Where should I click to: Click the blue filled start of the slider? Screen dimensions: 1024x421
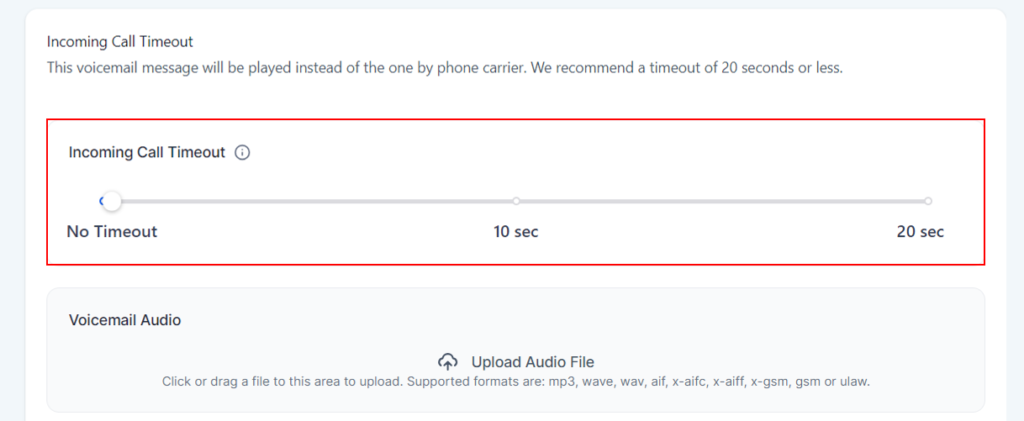click(x=101, y=201)
